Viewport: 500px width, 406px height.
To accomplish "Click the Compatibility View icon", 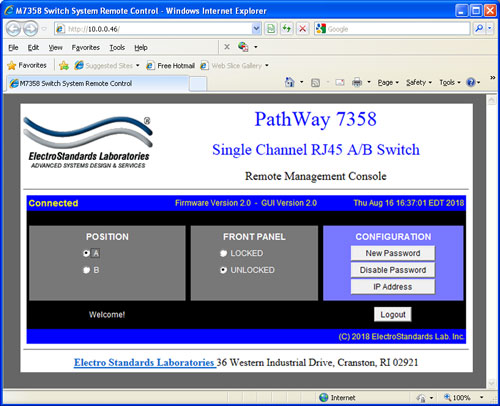I will (271, 29).
